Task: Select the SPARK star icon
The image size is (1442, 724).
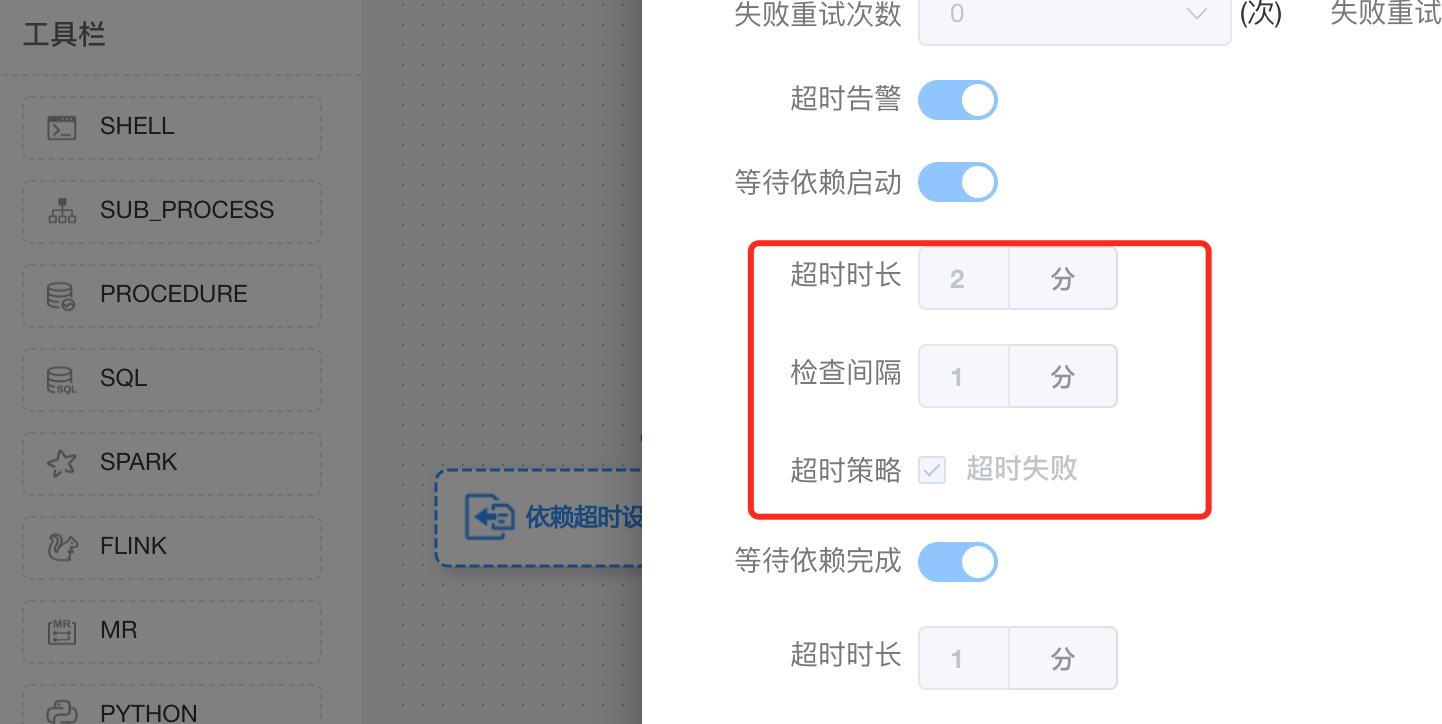Action: point(62,463)
